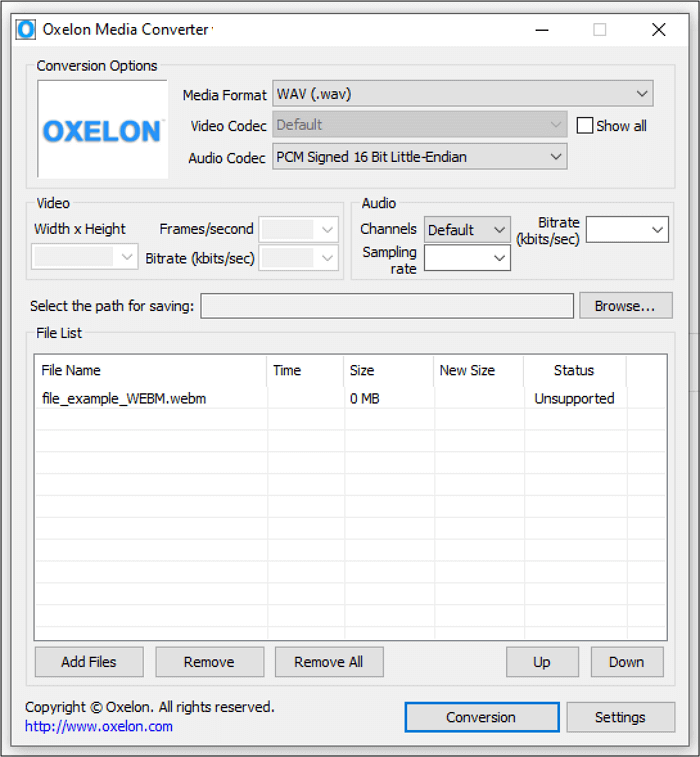Screen dimensions: 700x757
Task: Open the Width x Height dropdown
Action: pos(84,257)
